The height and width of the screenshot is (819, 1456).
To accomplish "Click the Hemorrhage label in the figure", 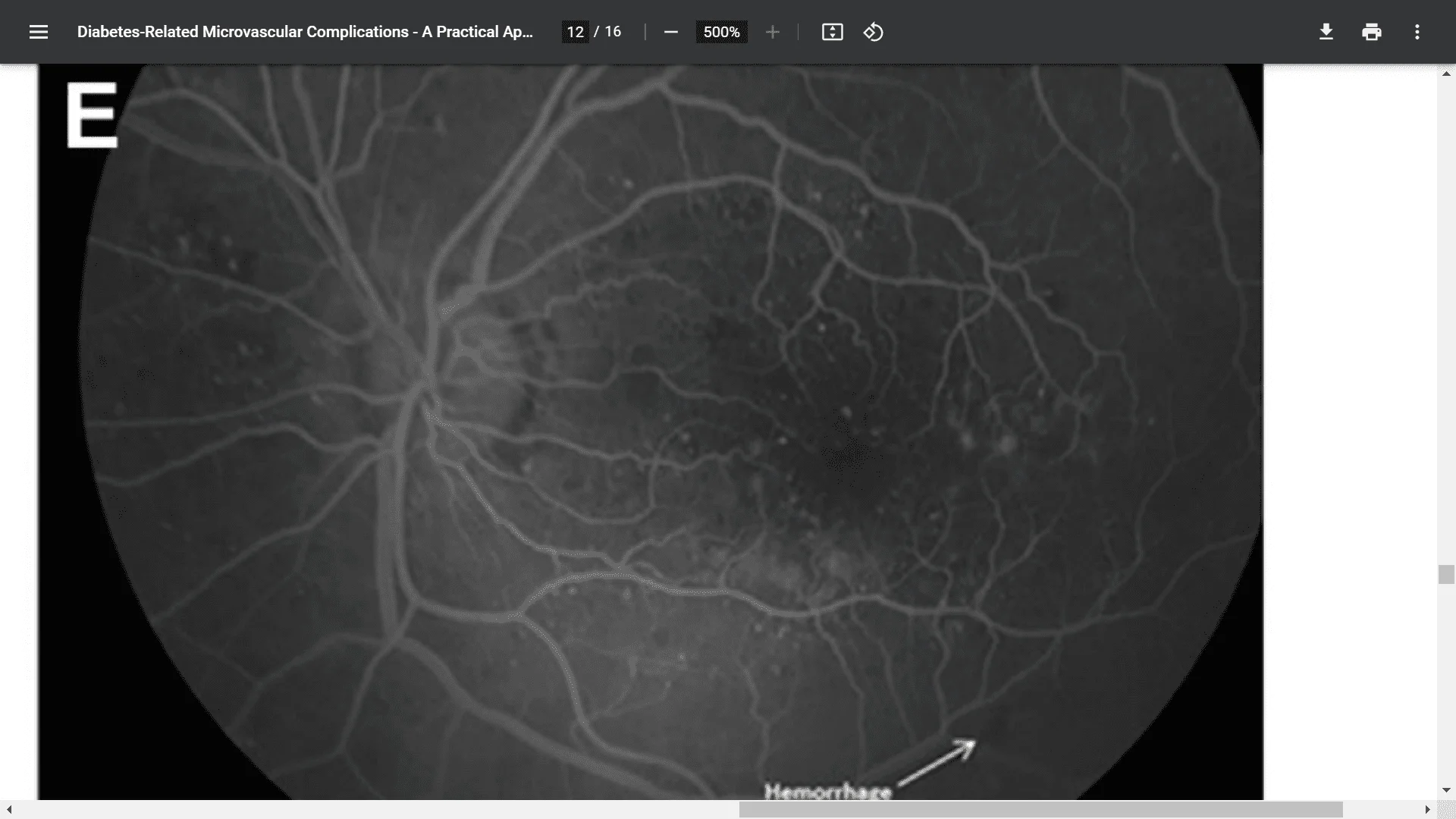I will 828,792.
